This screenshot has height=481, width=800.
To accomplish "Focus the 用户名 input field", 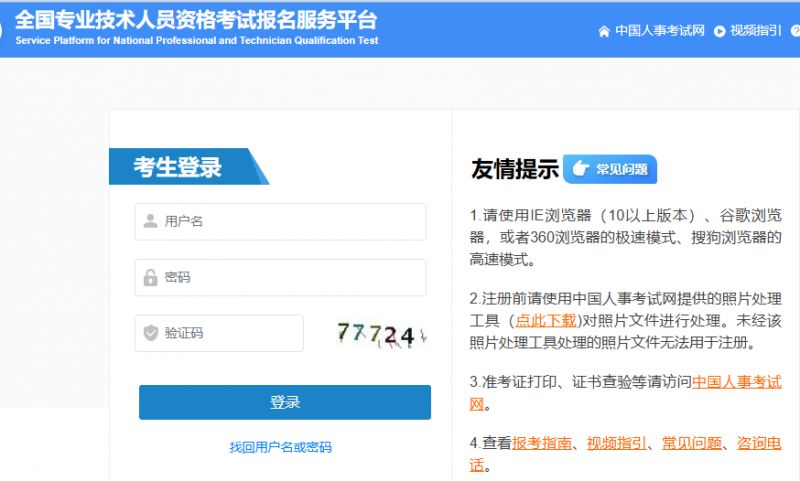I will click(x=280, y=221).
